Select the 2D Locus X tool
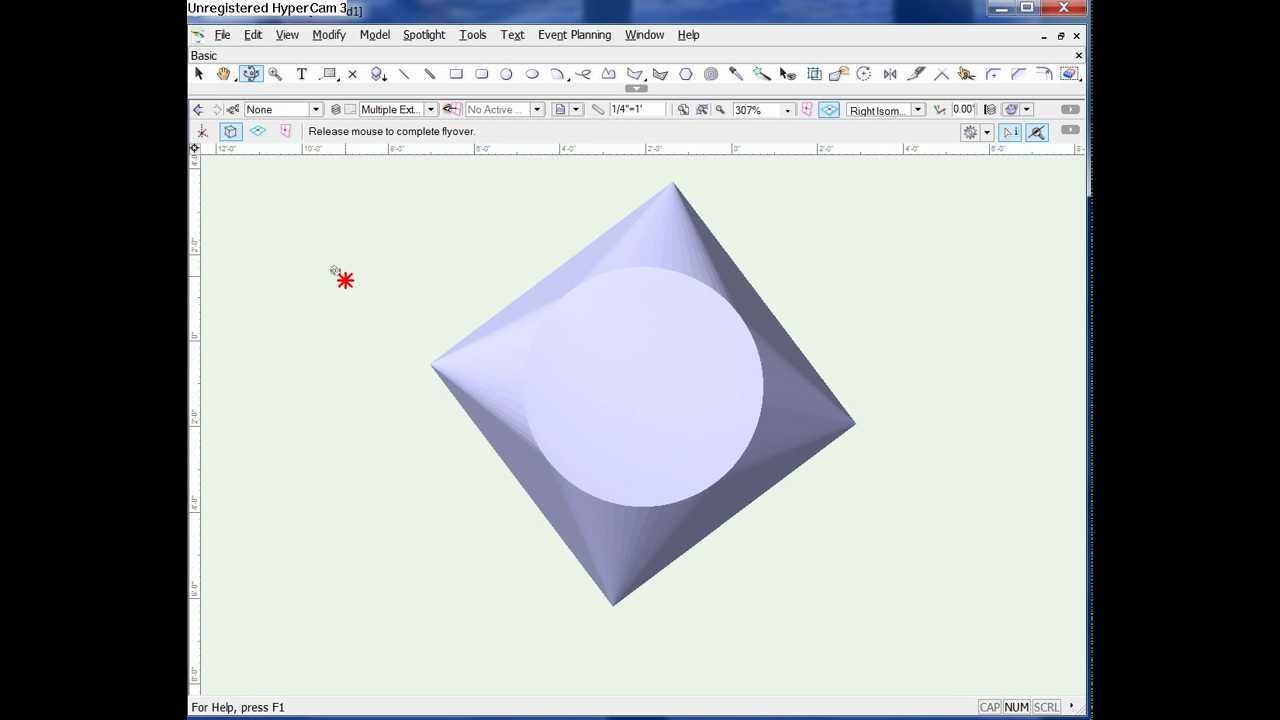The height and width of the screenshot is (720, 1280). (x=352, y=74)
